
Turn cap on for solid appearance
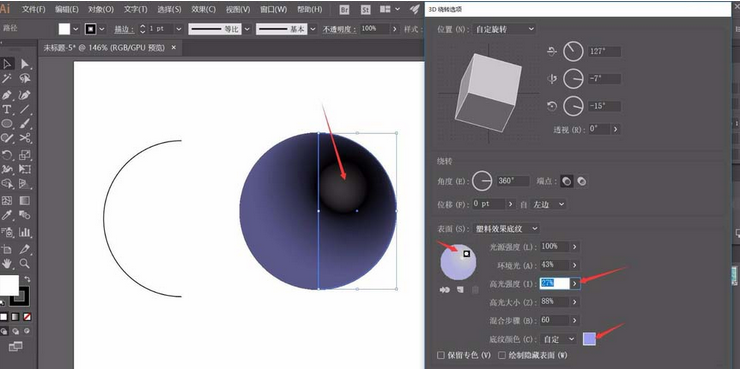coord(566,181)
